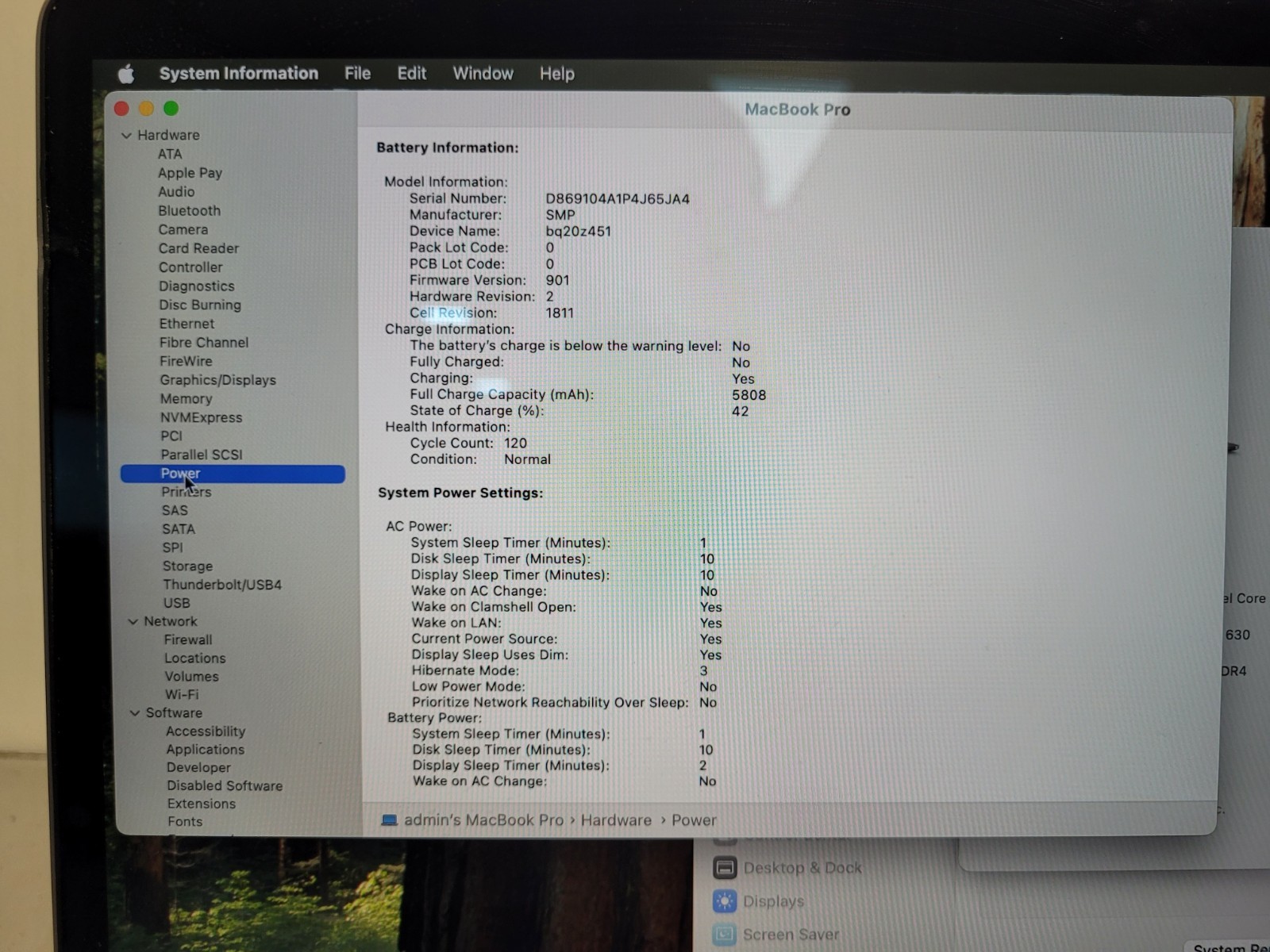Click the MacBook Pro window title
Viewport: 1270px width, 952px height.
click(x=797, y=109)
